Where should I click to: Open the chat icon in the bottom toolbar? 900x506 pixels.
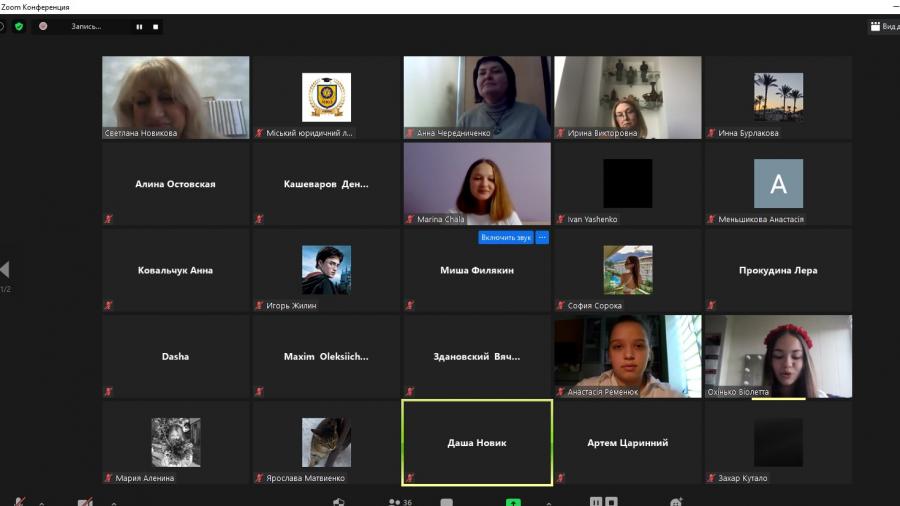tap(446, 502)
